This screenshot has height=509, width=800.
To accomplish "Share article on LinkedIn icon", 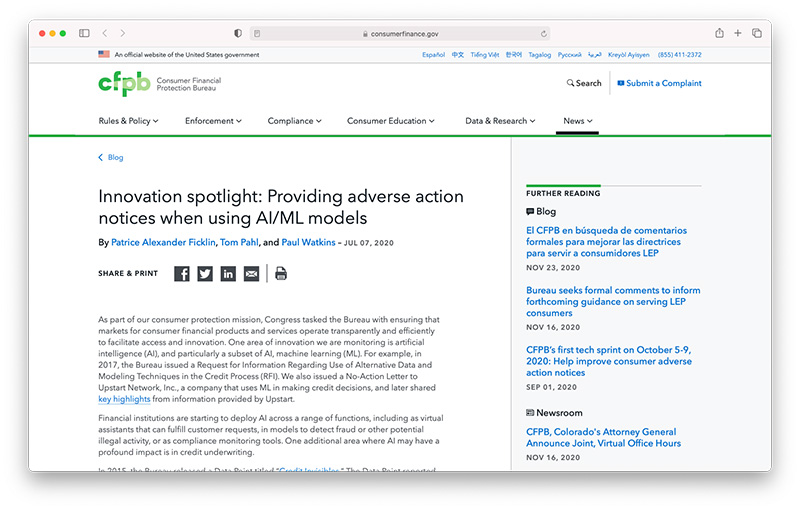I will pos(228,274).
